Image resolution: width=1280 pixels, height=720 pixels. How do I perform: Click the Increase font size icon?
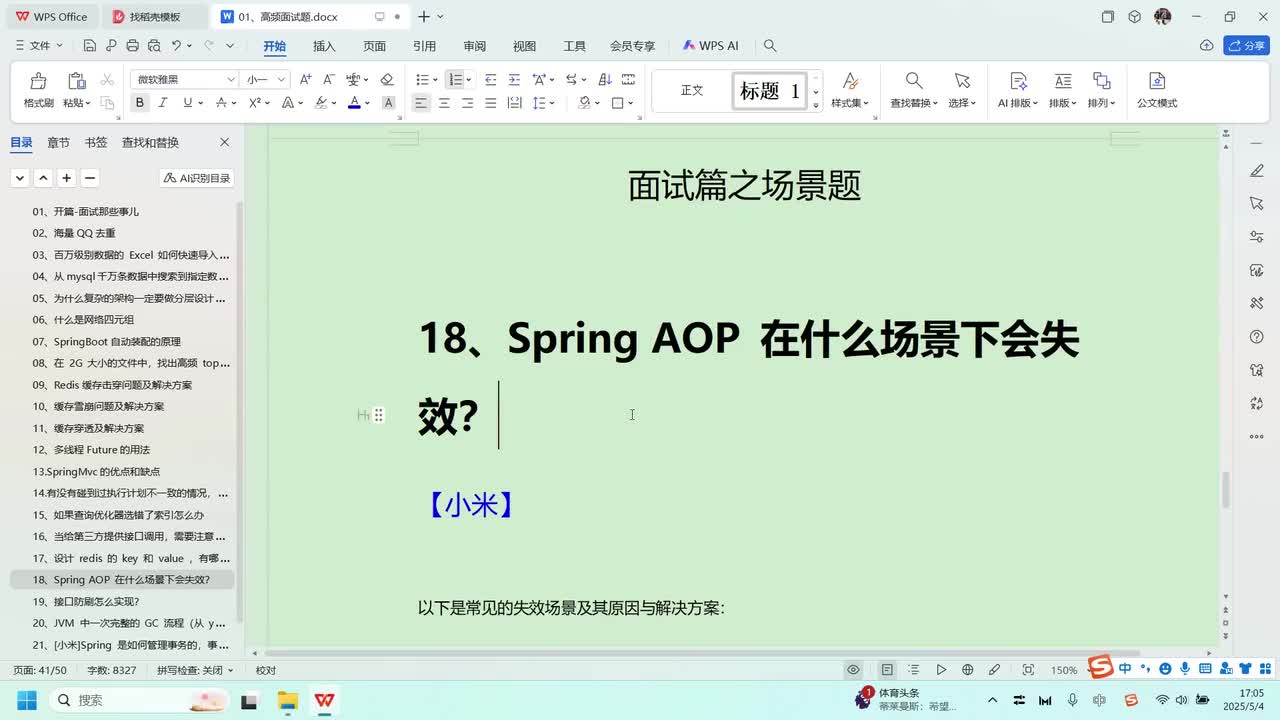pyautogui.click(x=305, y=79)
